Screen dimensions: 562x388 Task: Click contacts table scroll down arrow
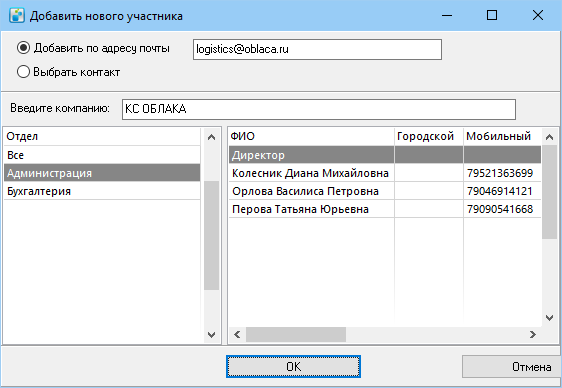pyautogui.click(x=549, y=317)
